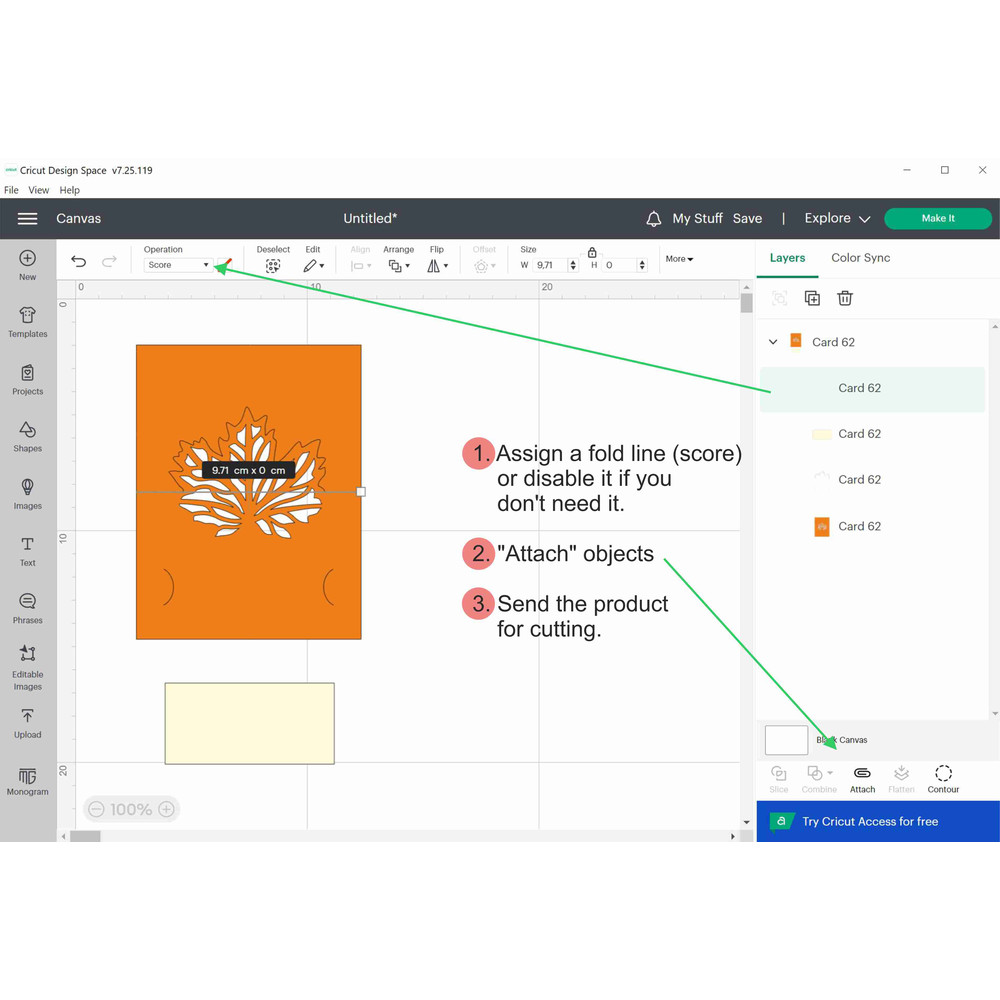Screen dimensions: 1000x1000
Task: Toggle the size lock aspect ratio
Action: point(592,253)
